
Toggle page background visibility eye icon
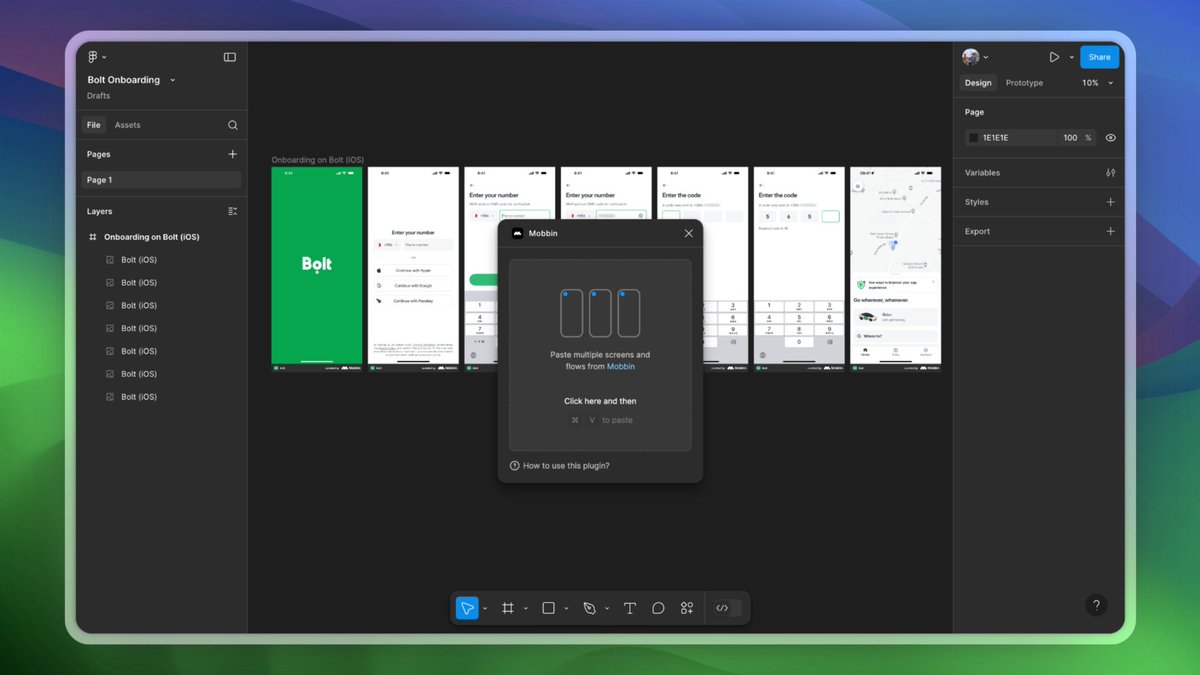(x=1111, y=138)
